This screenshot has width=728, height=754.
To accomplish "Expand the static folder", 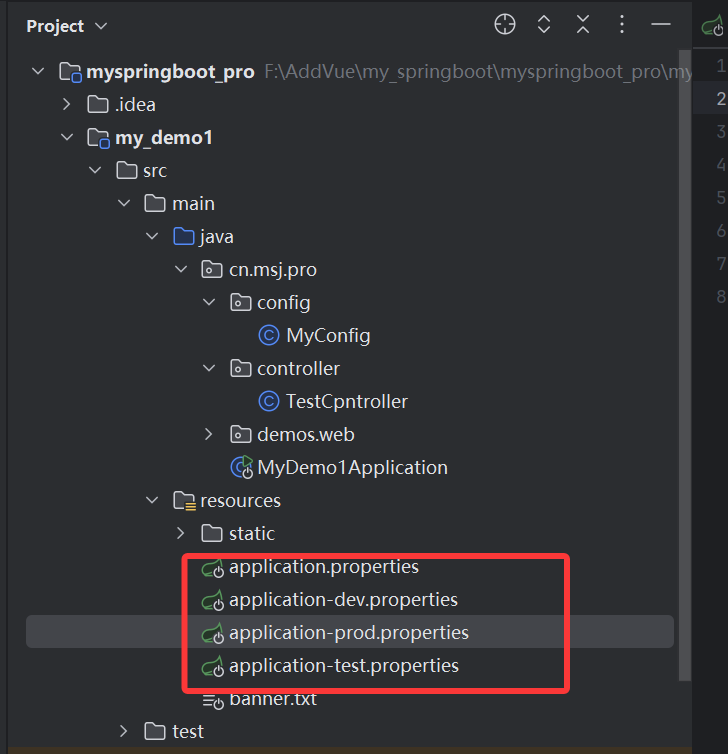I will coord(180,533).
